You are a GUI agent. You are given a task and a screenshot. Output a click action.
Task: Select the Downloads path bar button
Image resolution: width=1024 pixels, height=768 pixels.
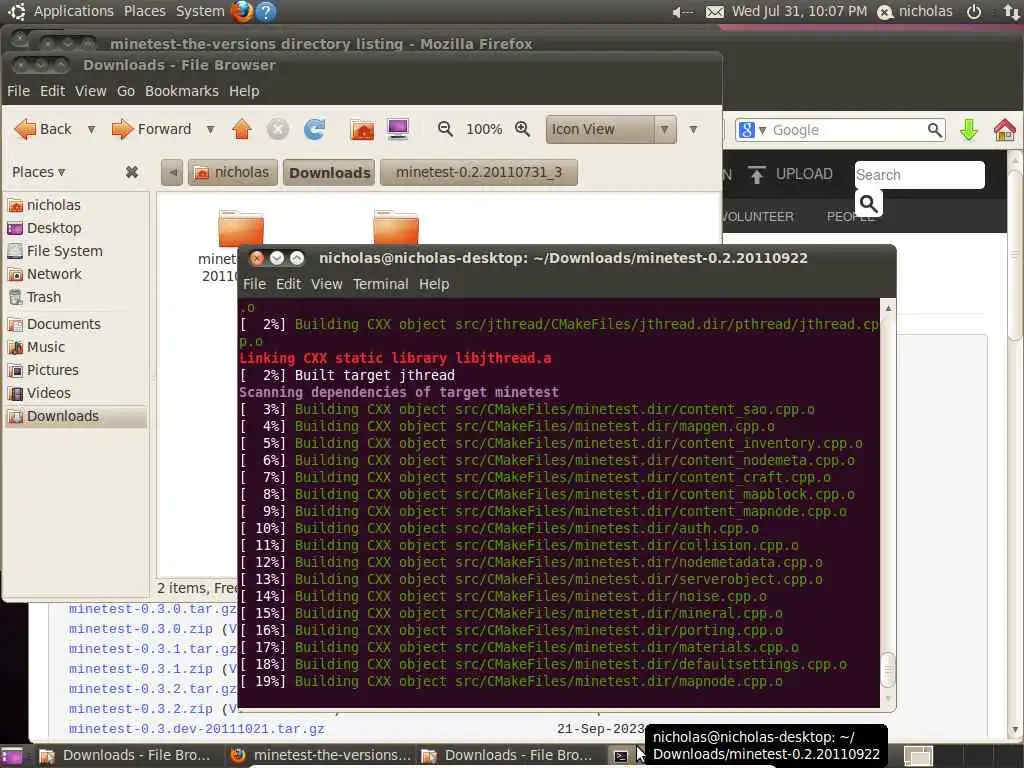click(x=329, y=172)
